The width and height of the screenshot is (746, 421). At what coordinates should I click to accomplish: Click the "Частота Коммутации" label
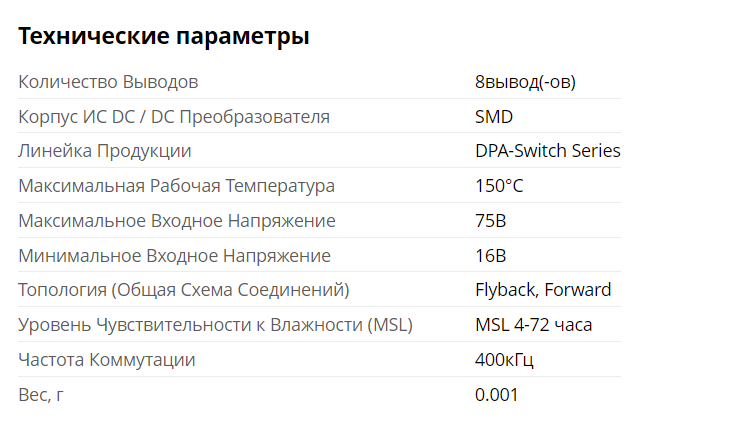click(x=107, y=360)
